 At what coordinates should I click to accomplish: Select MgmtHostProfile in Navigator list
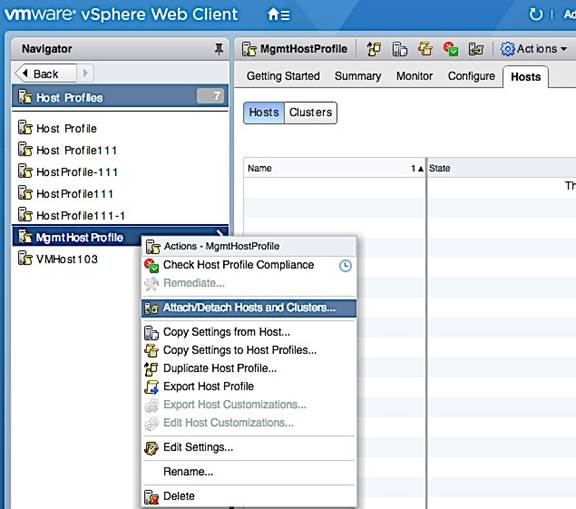pyautogui.click(x=120, y=237)
